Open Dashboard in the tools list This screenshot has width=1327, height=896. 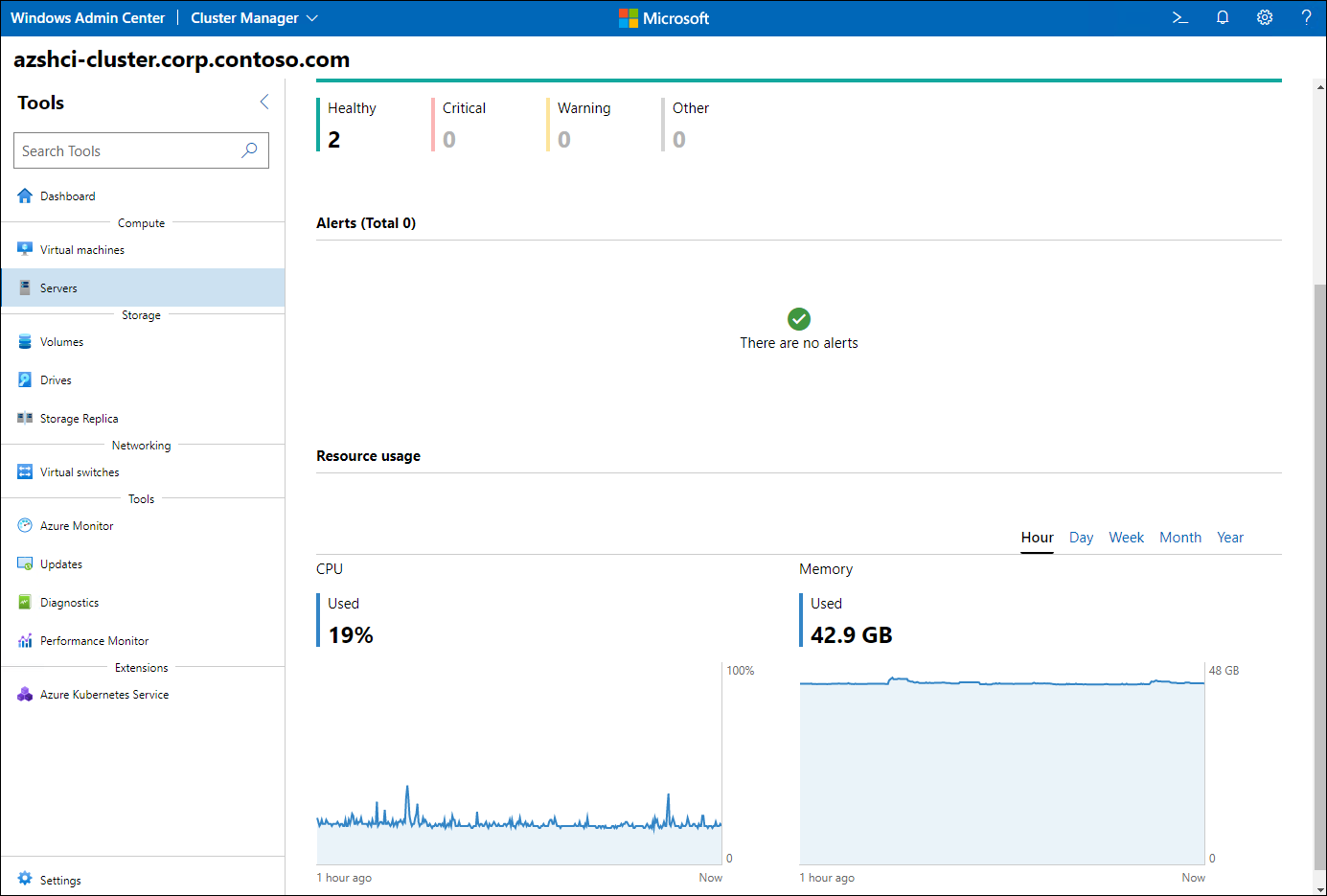pos(143,195)
